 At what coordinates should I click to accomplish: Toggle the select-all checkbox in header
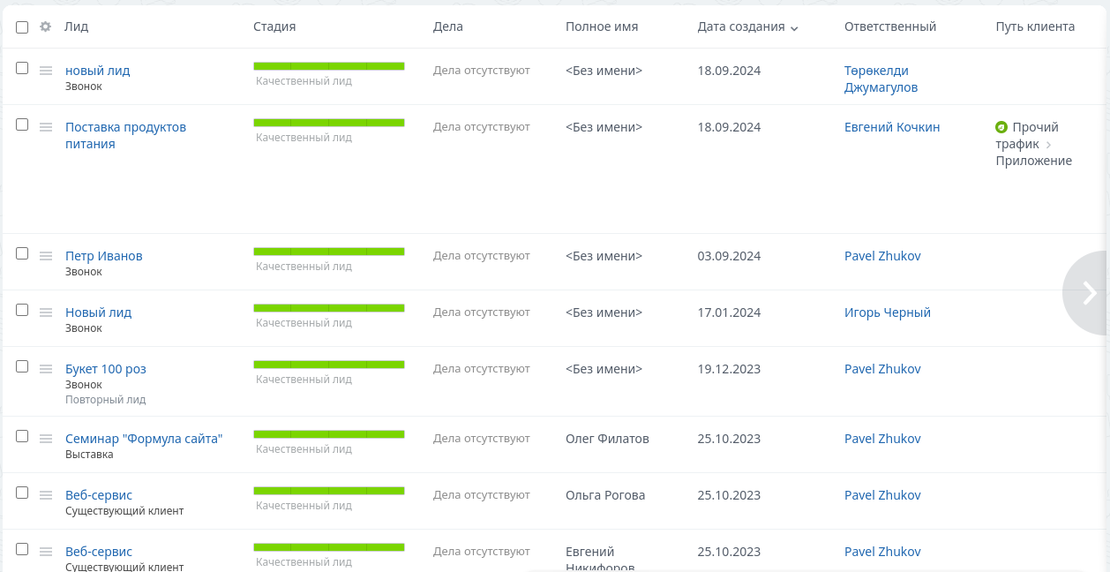pos(22,27)
